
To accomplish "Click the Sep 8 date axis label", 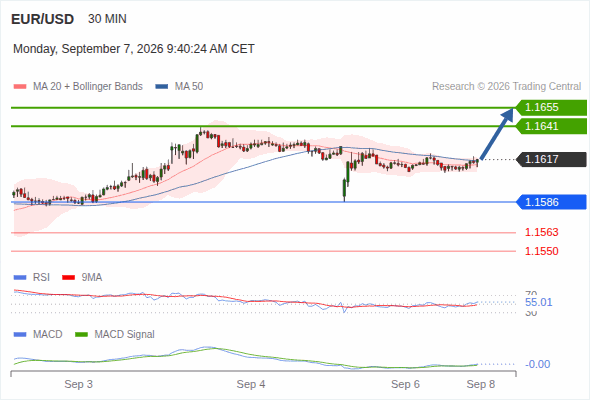I will pyautogui.click(x=481, y=384).
